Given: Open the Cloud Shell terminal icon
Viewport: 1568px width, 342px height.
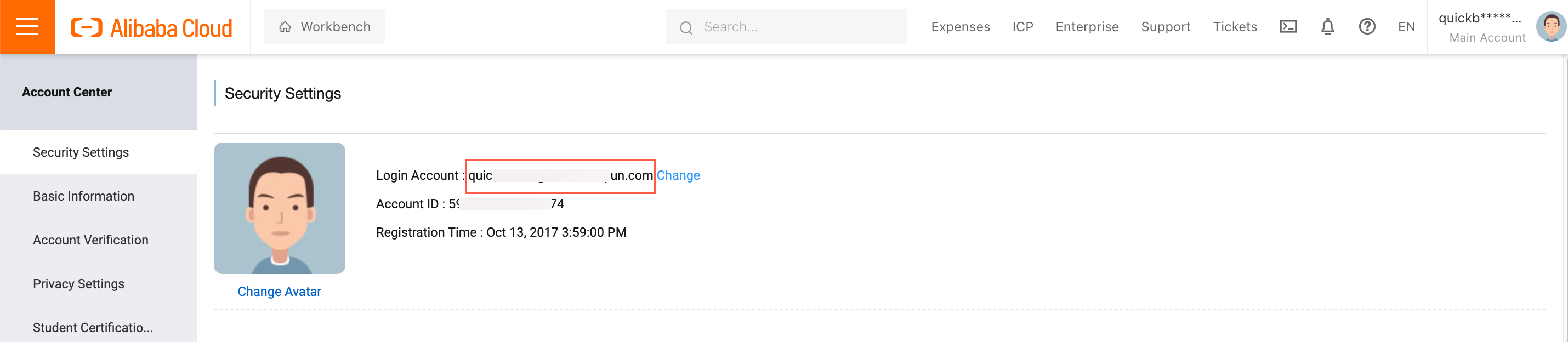Looking at the screenshot, I should 1288,27.
